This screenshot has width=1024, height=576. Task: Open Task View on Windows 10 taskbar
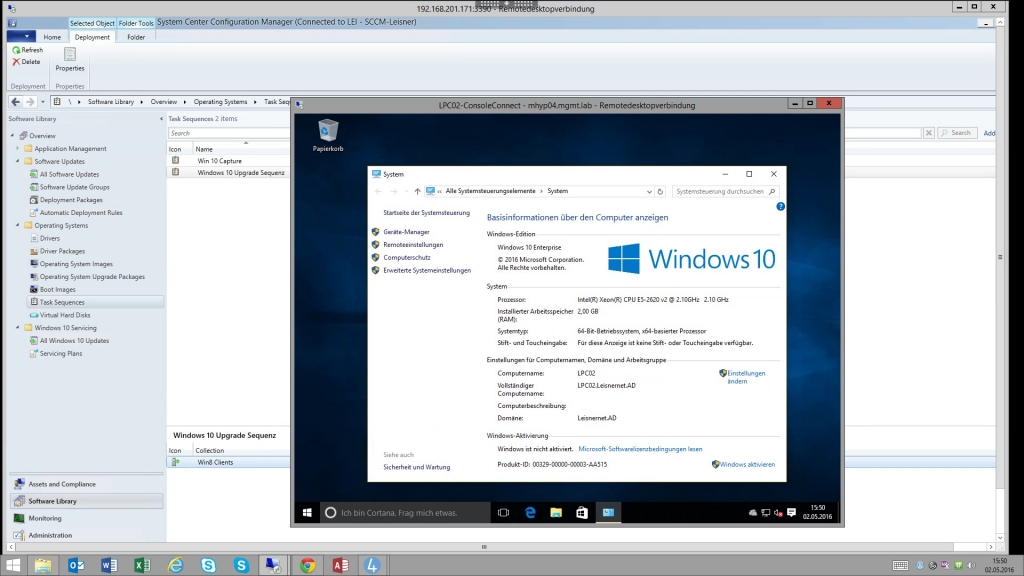[x=503, y=513]
